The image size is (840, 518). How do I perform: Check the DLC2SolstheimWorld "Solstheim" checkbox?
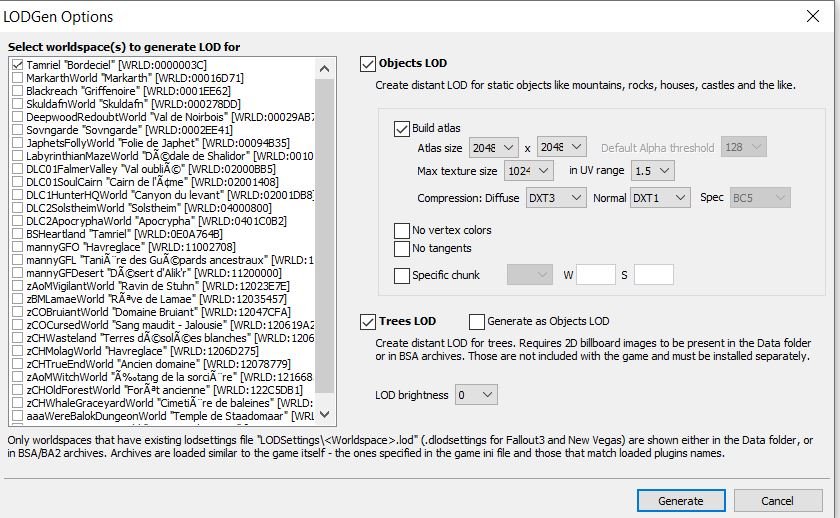coord(17,208)
